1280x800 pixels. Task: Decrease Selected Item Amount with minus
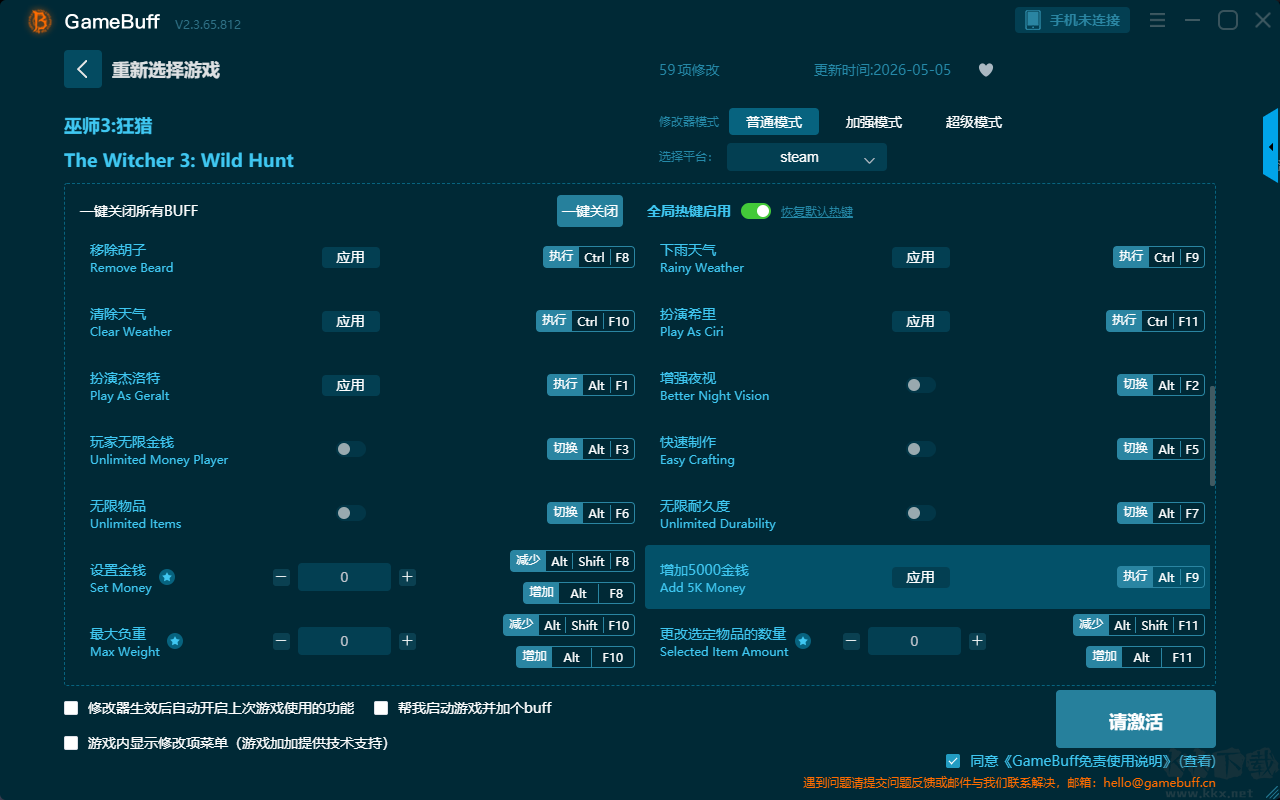(851, 641)
